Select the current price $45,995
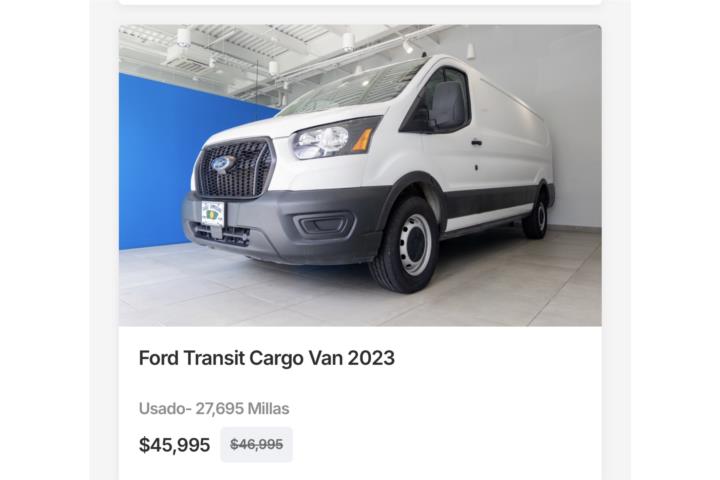The height and width of the screenshot is (480, 720). (174, 445)
